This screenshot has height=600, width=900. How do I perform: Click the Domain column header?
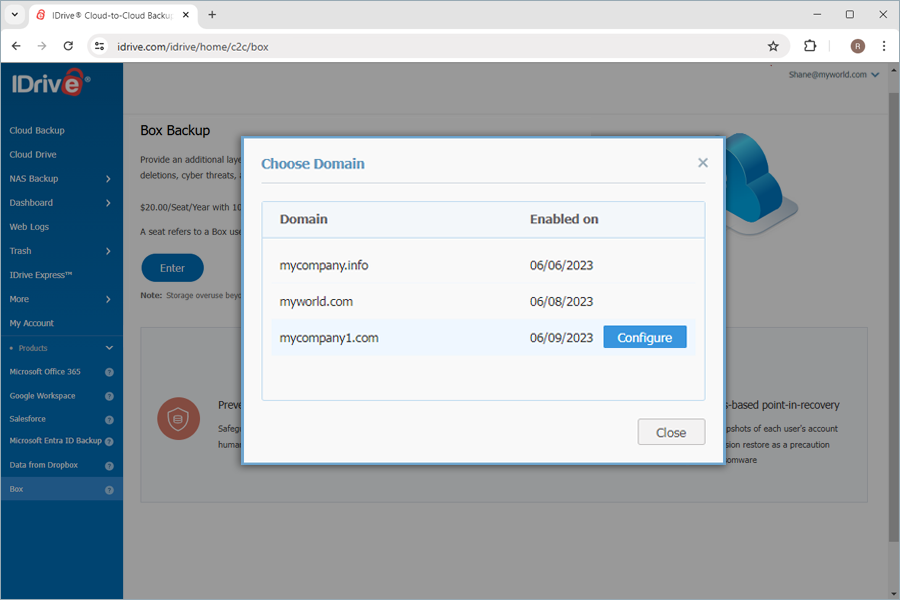(x=304, y=219)
